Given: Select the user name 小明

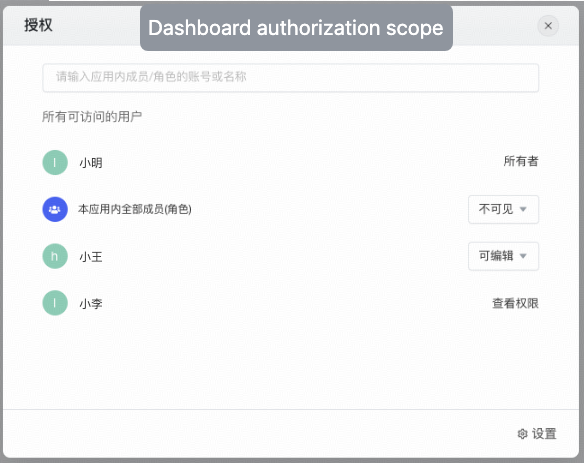Looking at the screenshot, I should 91,163.
